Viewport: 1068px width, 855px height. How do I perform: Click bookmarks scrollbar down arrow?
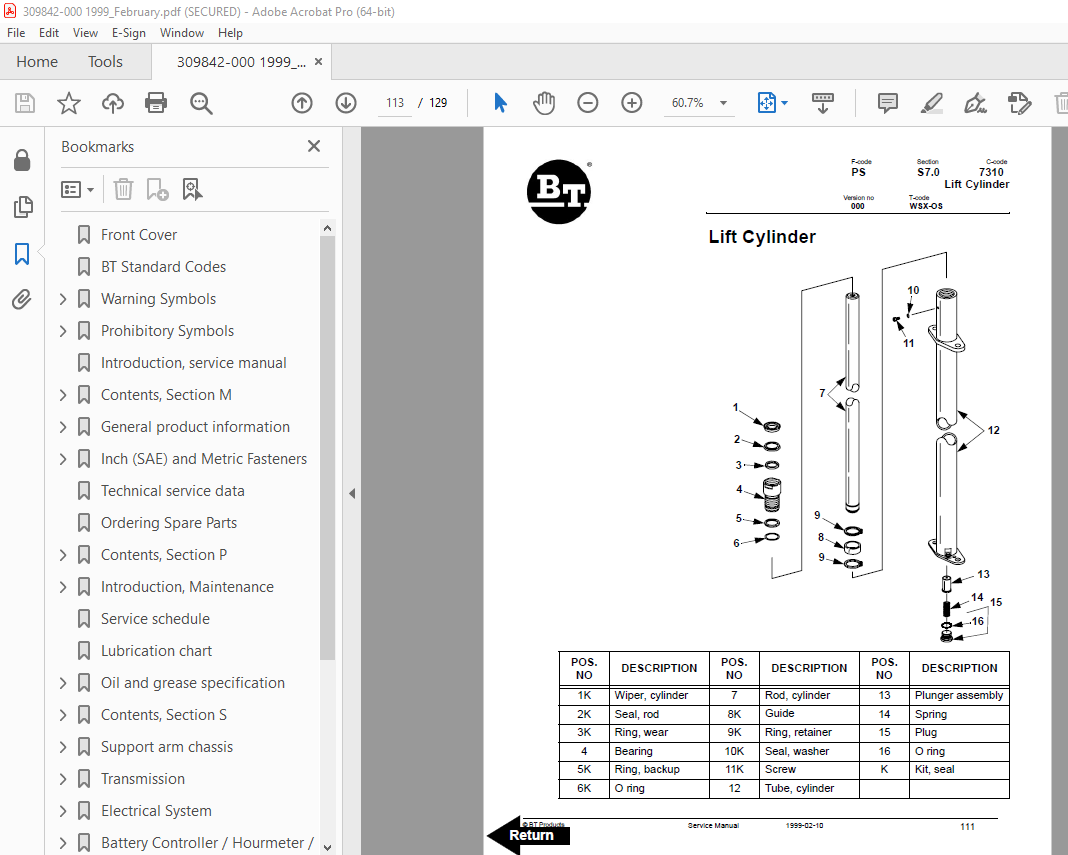click(x=327, y=848)
